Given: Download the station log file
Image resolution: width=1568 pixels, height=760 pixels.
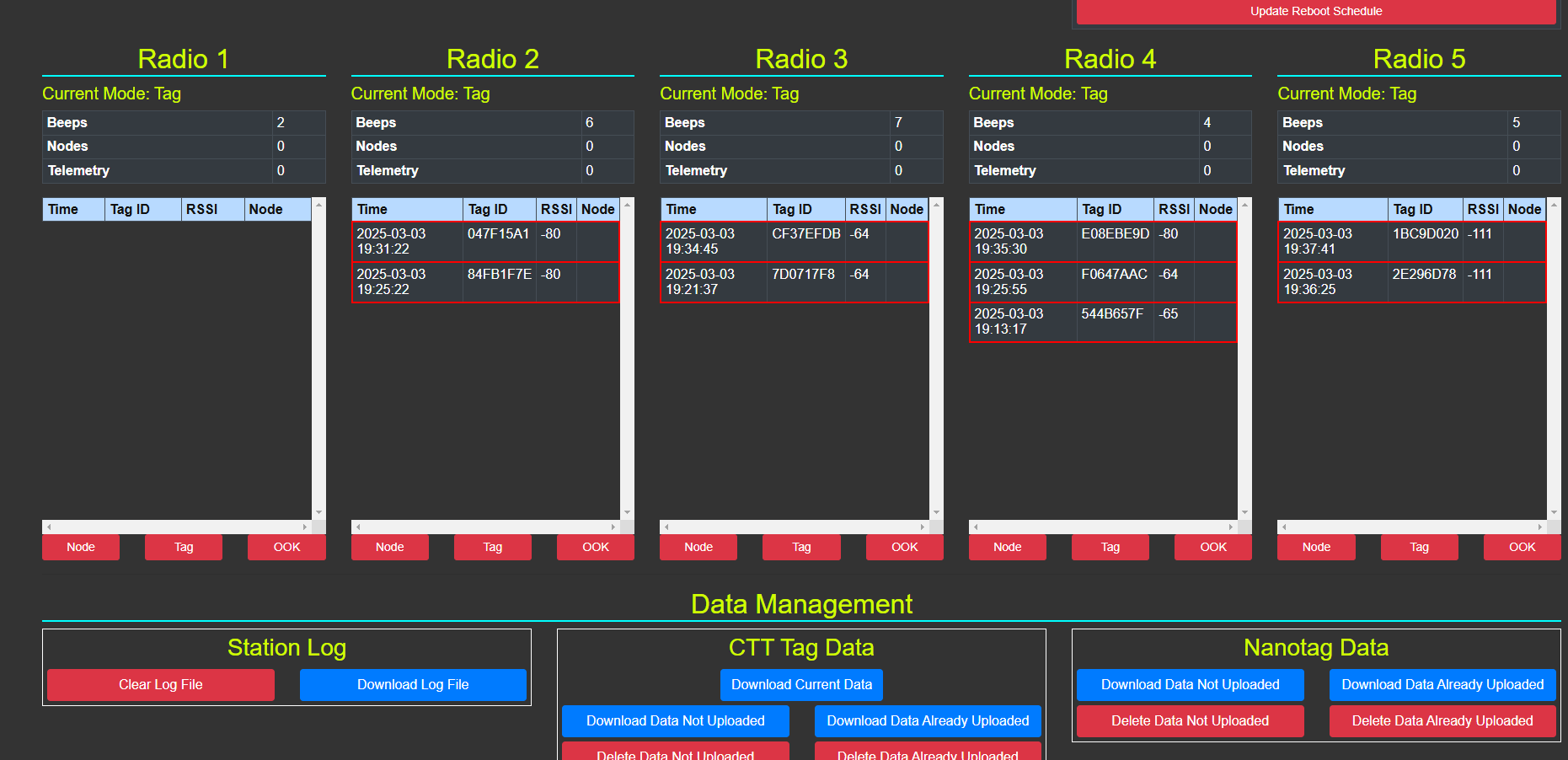Looking at the screenshot, I should point(413,684).
